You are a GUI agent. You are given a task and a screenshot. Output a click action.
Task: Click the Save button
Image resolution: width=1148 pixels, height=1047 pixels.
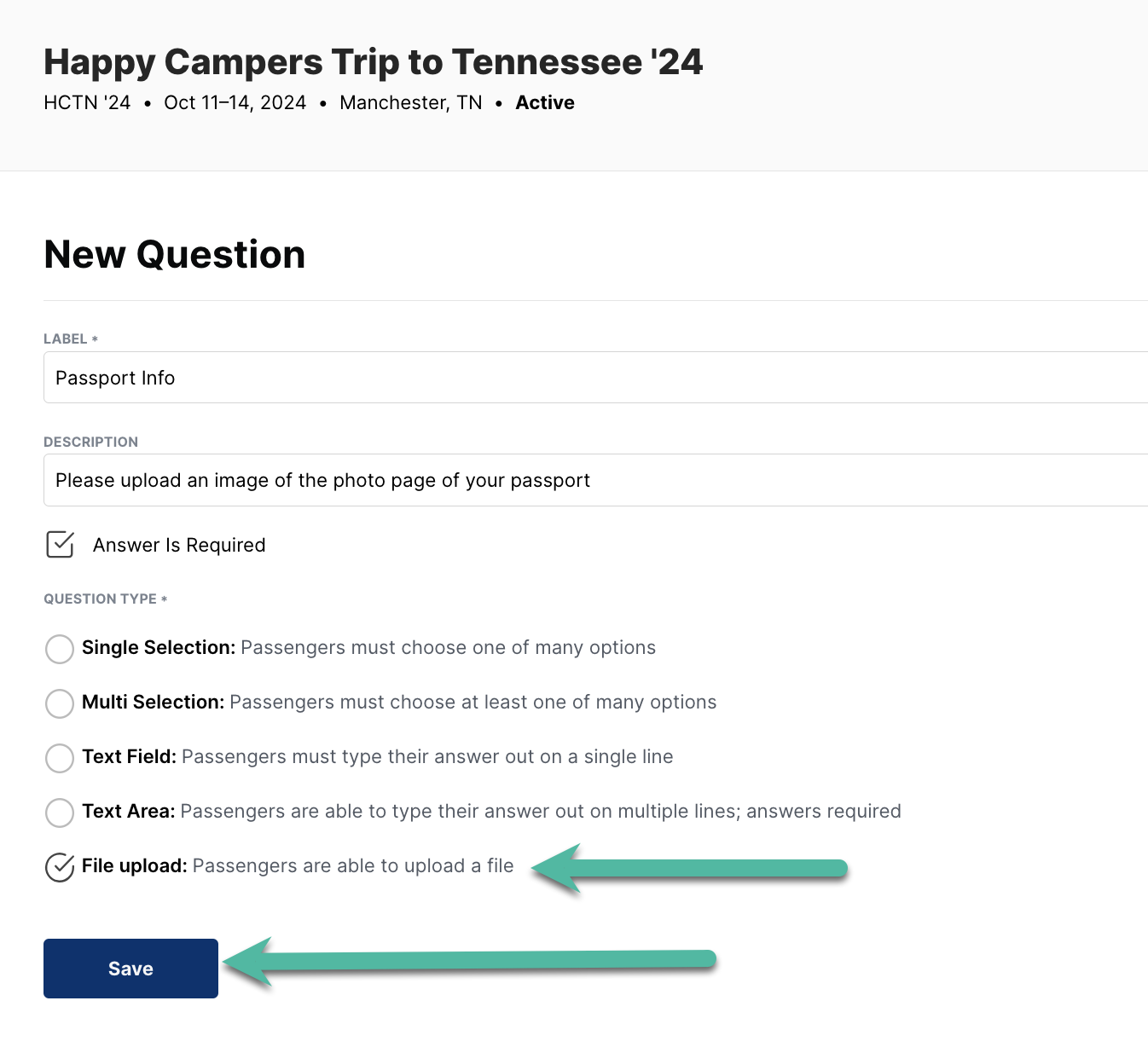coord(130,968)
